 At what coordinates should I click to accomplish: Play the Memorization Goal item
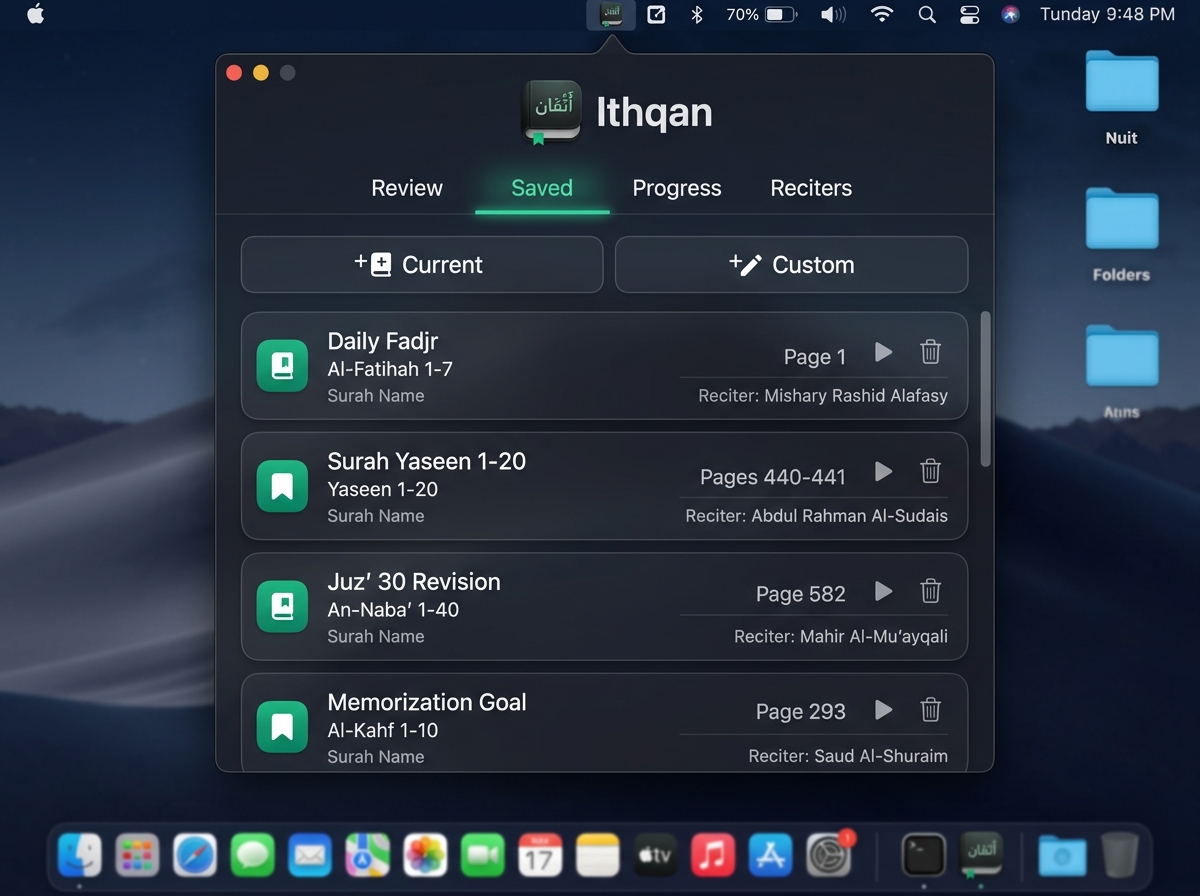click(x=883, y=710)
